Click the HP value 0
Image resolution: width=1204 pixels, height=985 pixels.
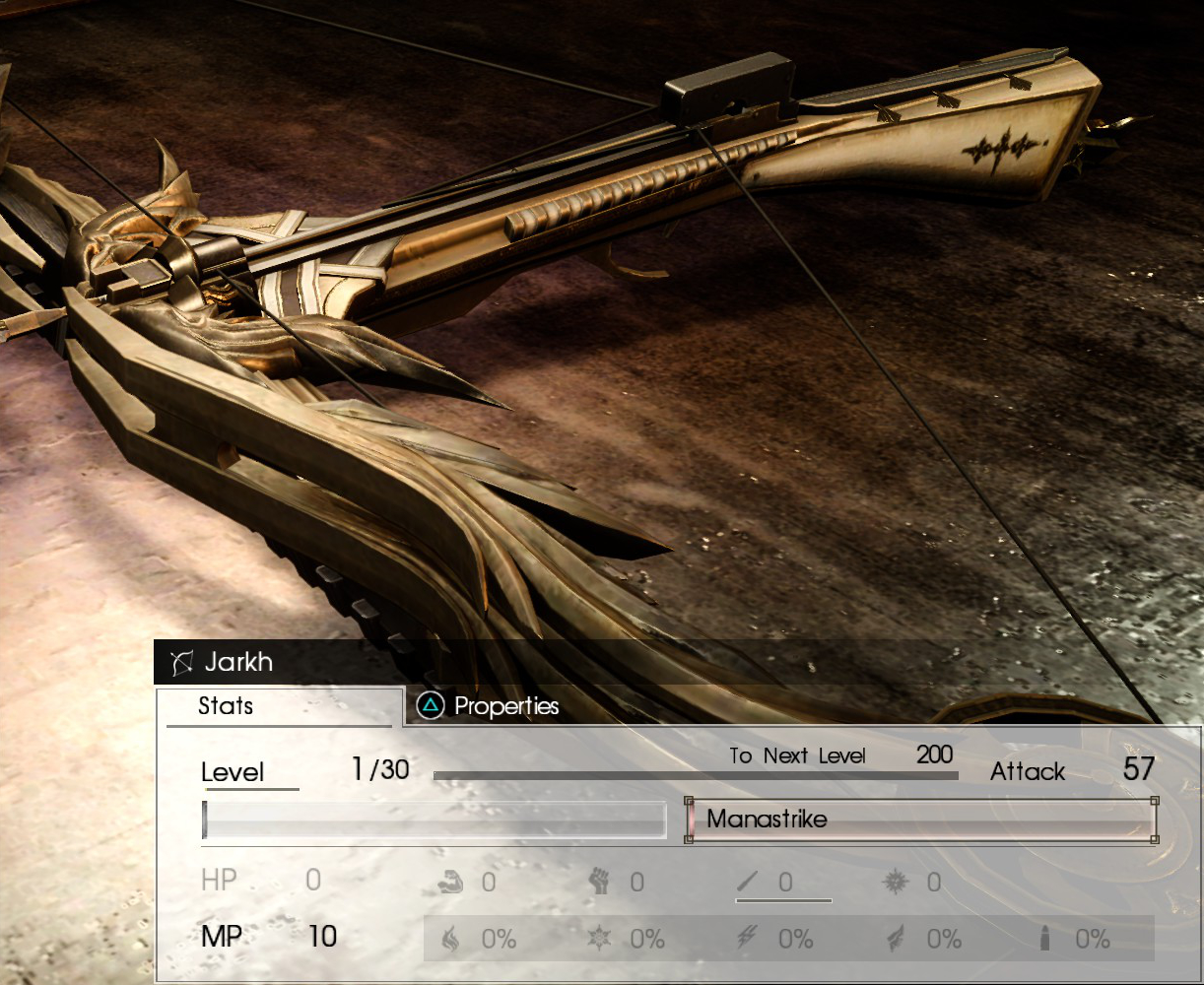[313, 880]
